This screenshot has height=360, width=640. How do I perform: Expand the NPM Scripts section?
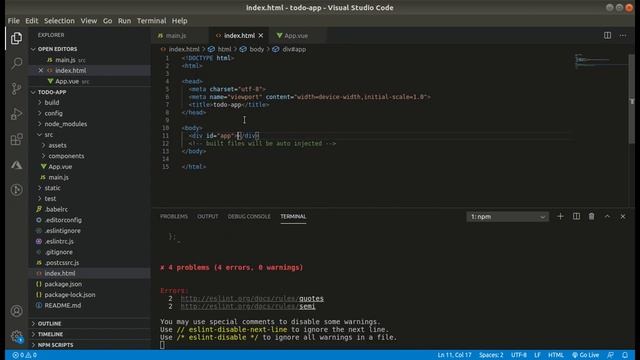pyautogui.click(x=56, y=345)
